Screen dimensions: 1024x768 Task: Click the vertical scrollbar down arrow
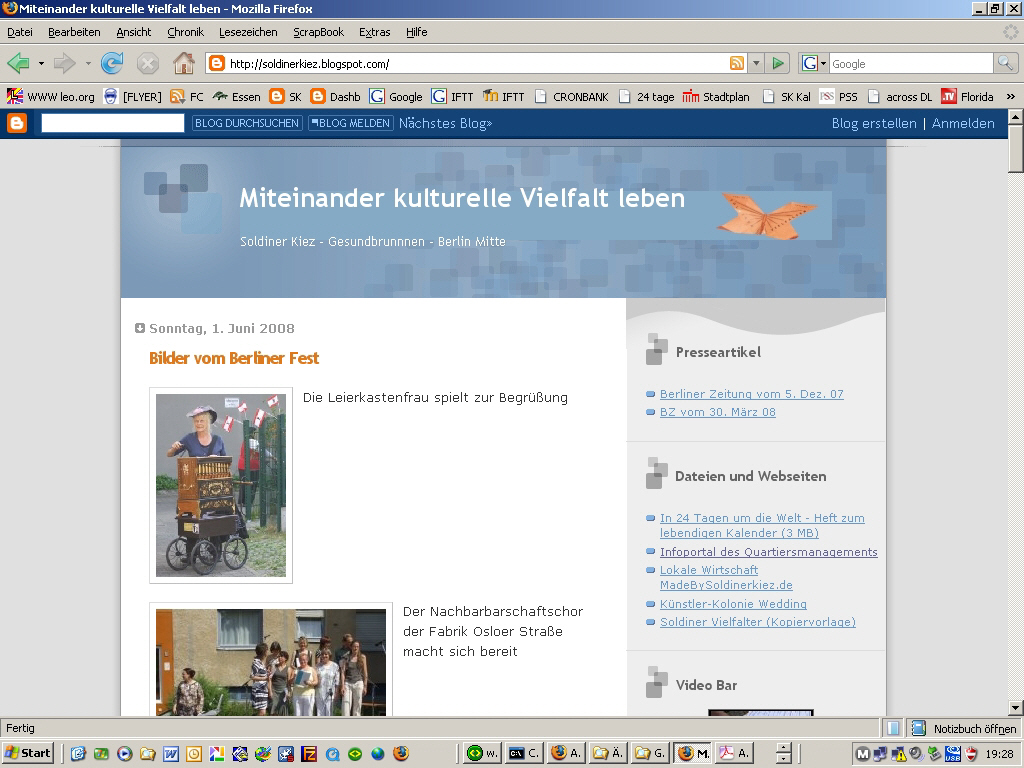(x=1015, y=708)
